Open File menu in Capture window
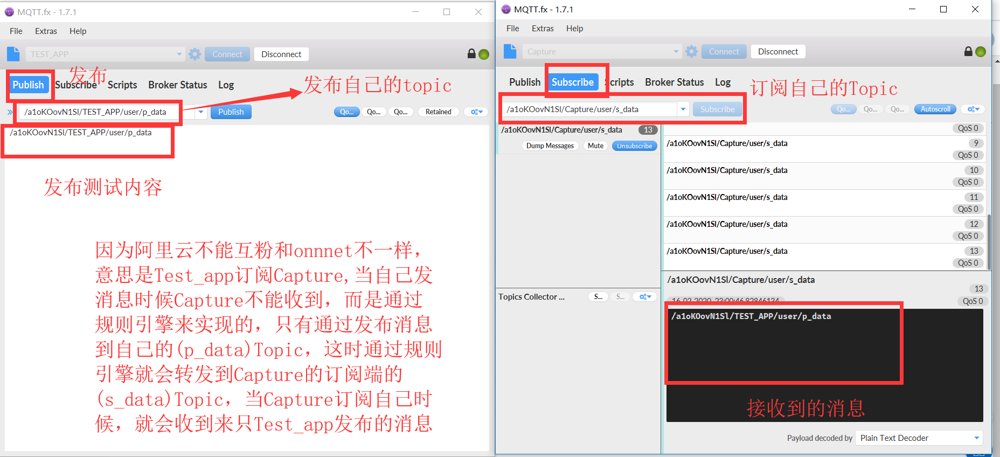 tap(513, 28)
